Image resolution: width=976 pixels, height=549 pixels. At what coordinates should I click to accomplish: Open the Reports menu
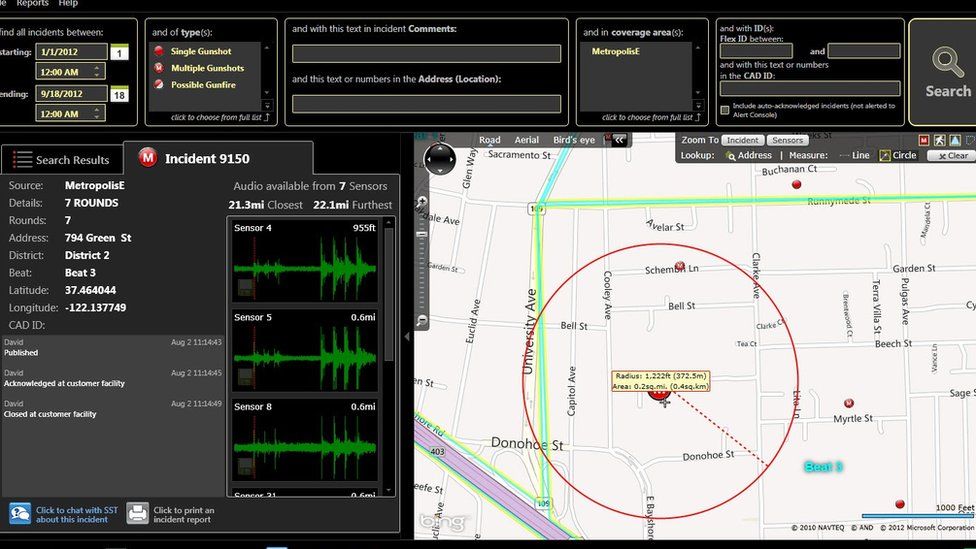32,3
